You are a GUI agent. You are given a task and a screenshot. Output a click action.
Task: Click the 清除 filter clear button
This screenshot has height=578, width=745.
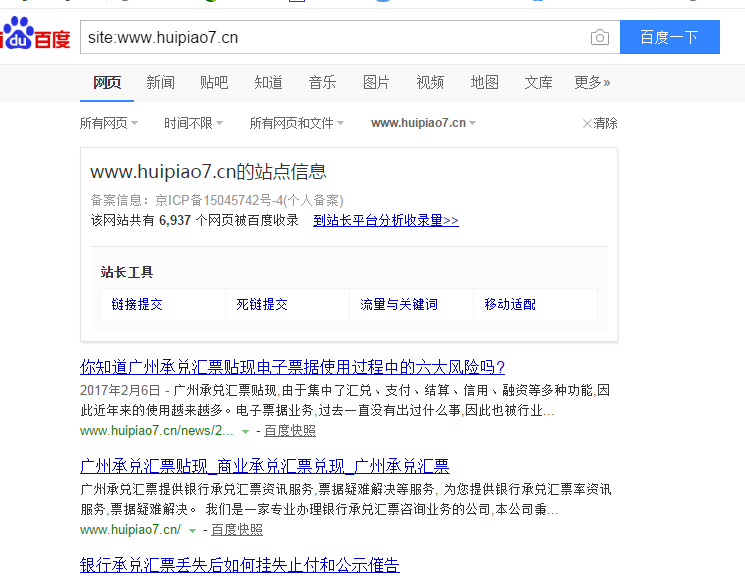[x=600, y=123]
